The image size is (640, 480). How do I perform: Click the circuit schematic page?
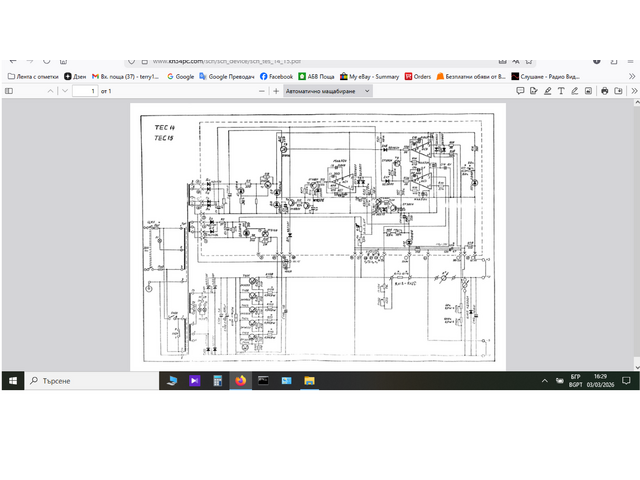point(318,235)
